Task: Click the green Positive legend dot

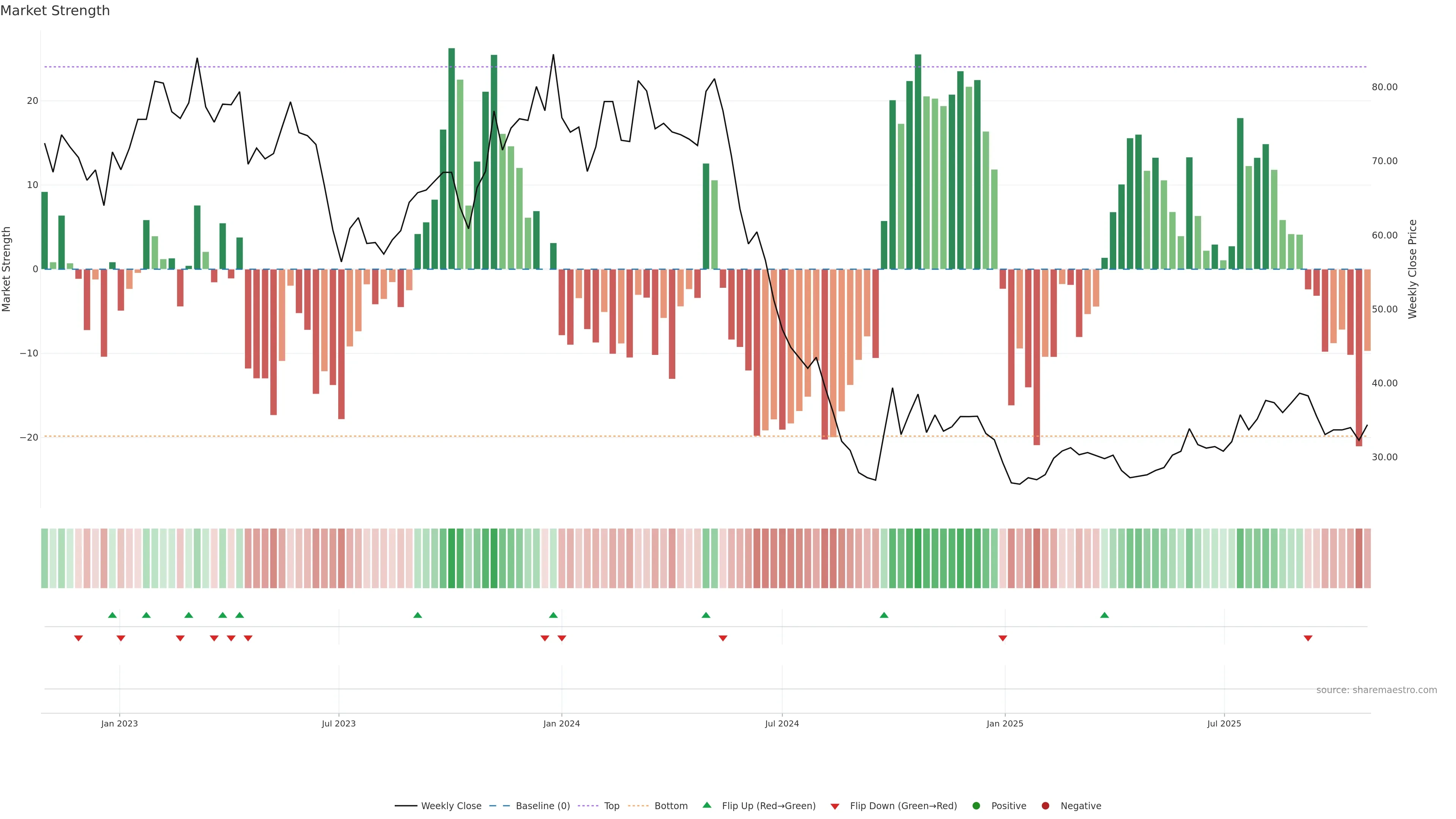Action: (976, 806)
